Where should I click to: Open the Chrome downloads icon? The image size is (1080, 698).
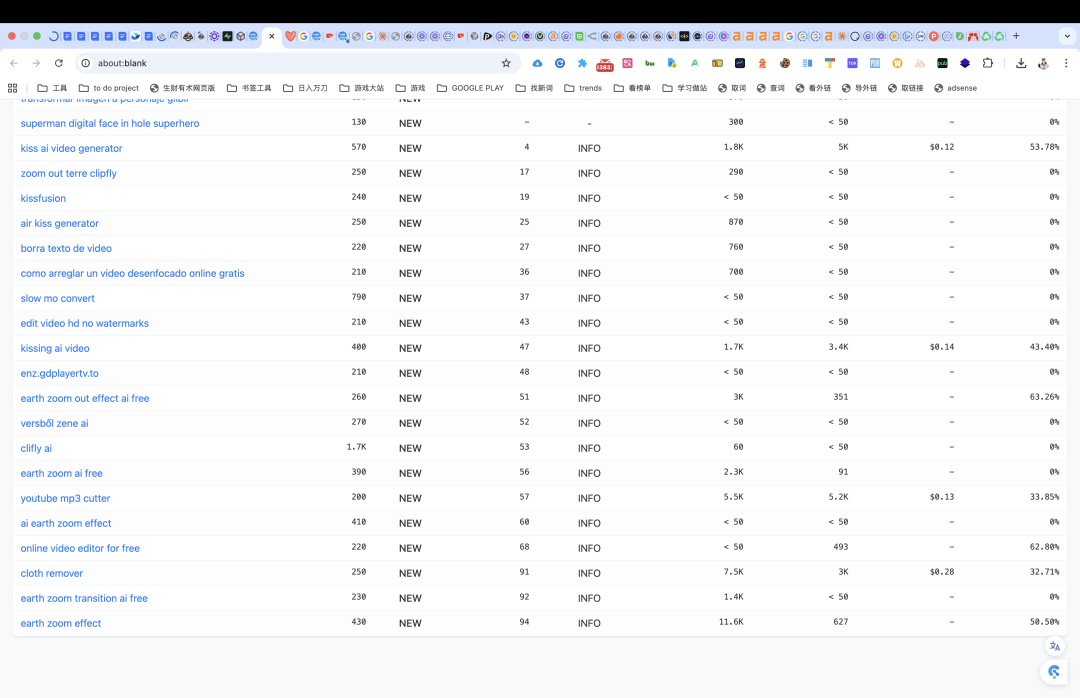click(1021, 63)
